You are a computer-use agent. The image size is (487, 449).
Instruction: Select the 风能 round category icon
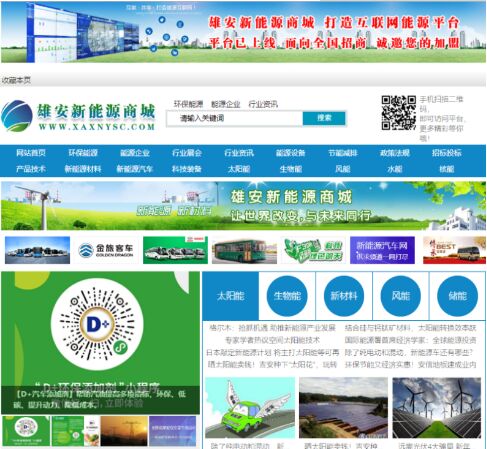[x=400, y=296]
